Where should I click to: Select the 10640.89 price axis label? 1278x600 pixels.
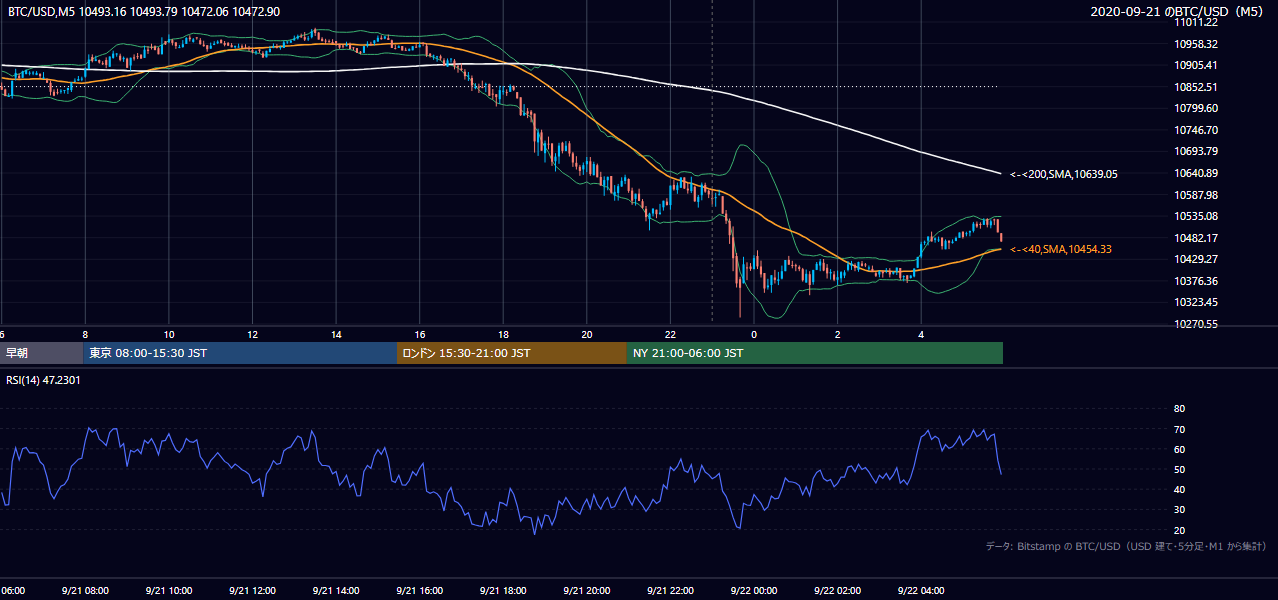click(1197, 173)
